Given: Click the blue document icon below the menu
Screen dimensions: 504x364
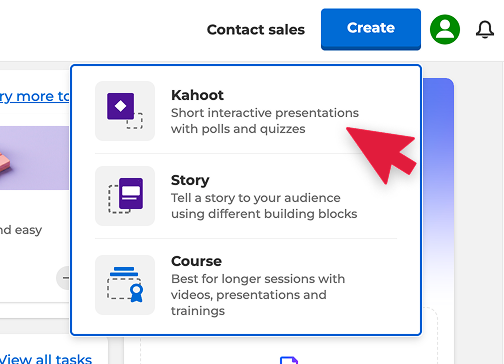Looking at the screenshot, I should [x=289, y=360].
